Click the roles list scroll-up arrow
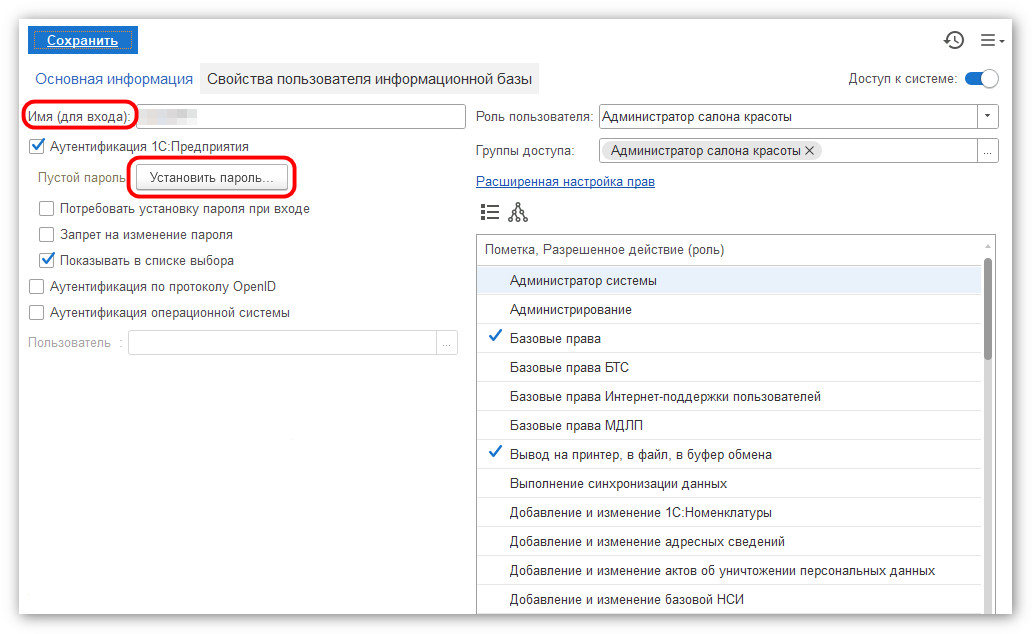The height and width of the screenshot is (634, 1032). 987,246
